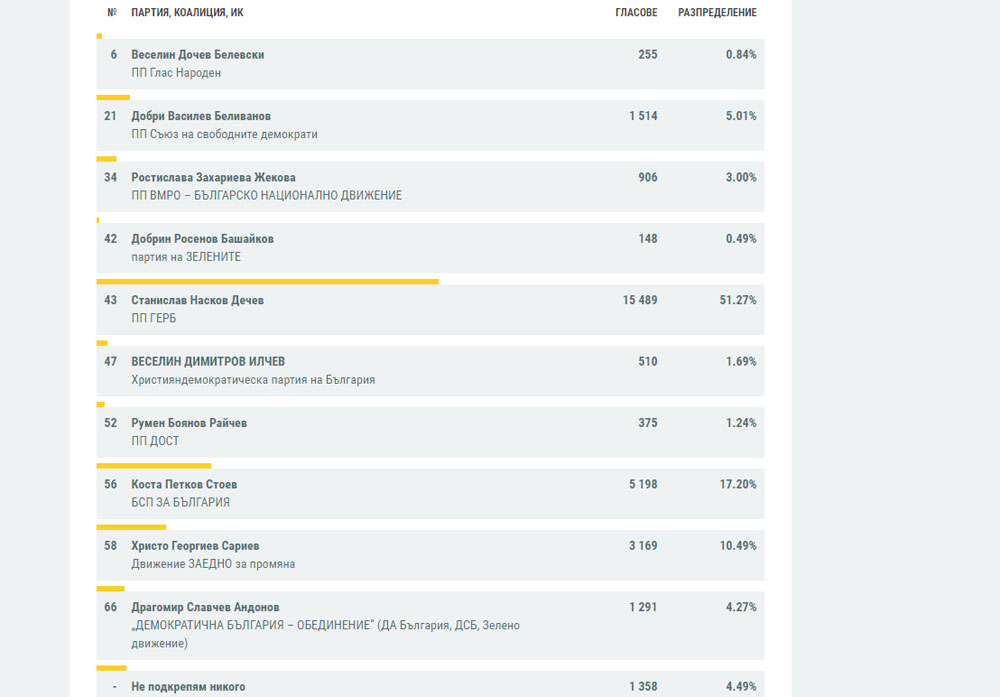This screenshot has width=1000, height=697.
Task: Click the 17.20% distribution value
Action: click(741, 485)
